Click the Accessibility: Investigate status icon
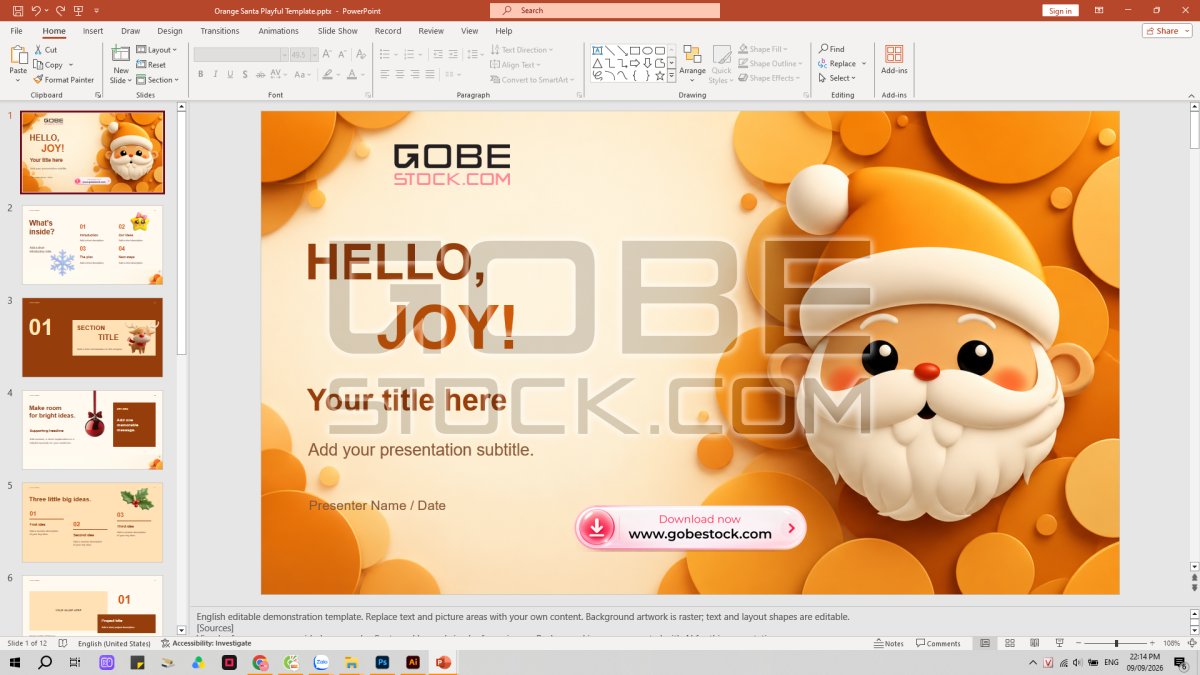 click(166, 643)
